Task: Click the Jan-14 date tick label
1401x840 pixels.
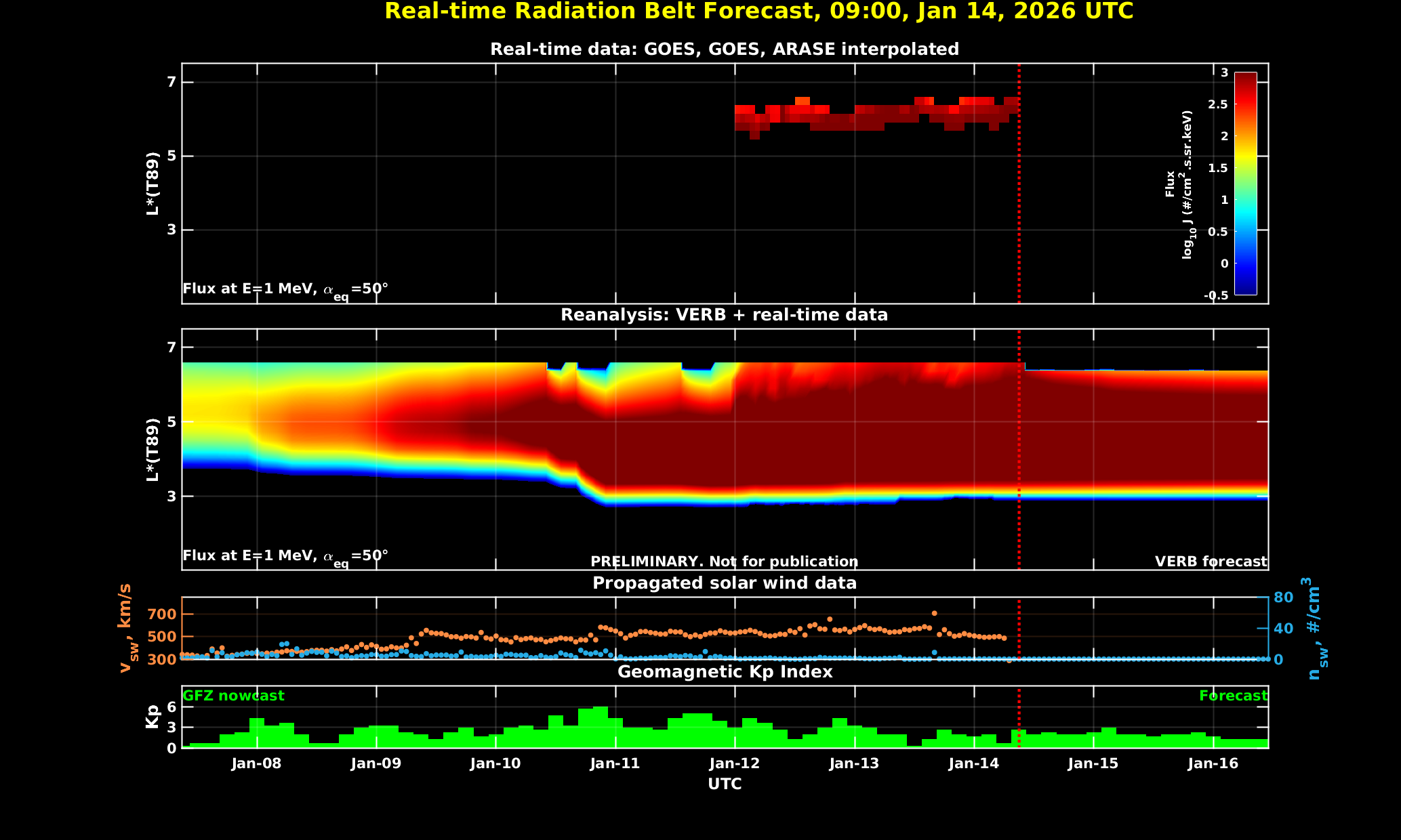Action: tap(974, 763)
